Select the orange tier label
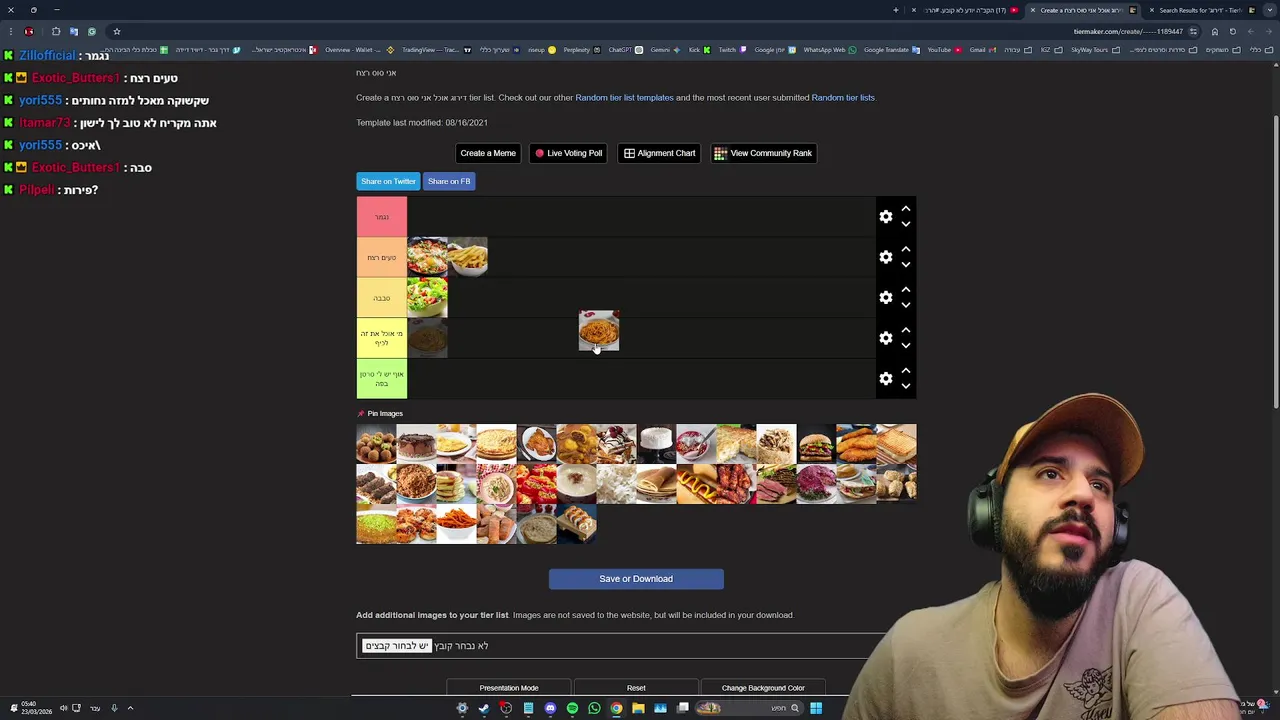 (382, 257)
